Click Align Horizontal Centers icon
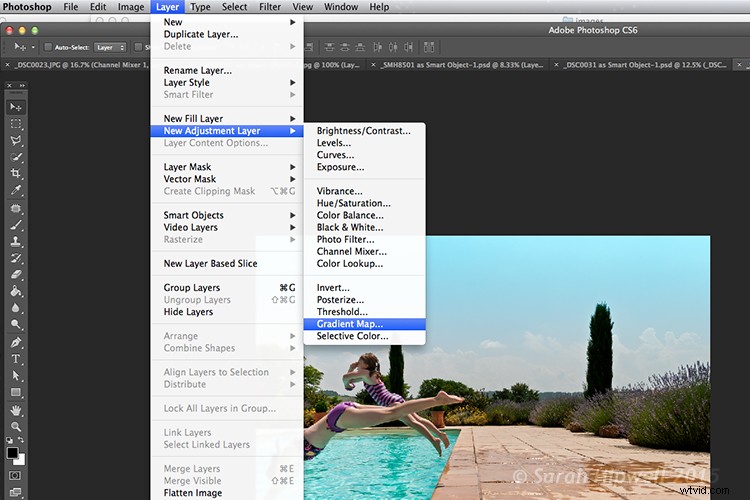The width and height of the screenshot is (750, 500). (393, 47)
